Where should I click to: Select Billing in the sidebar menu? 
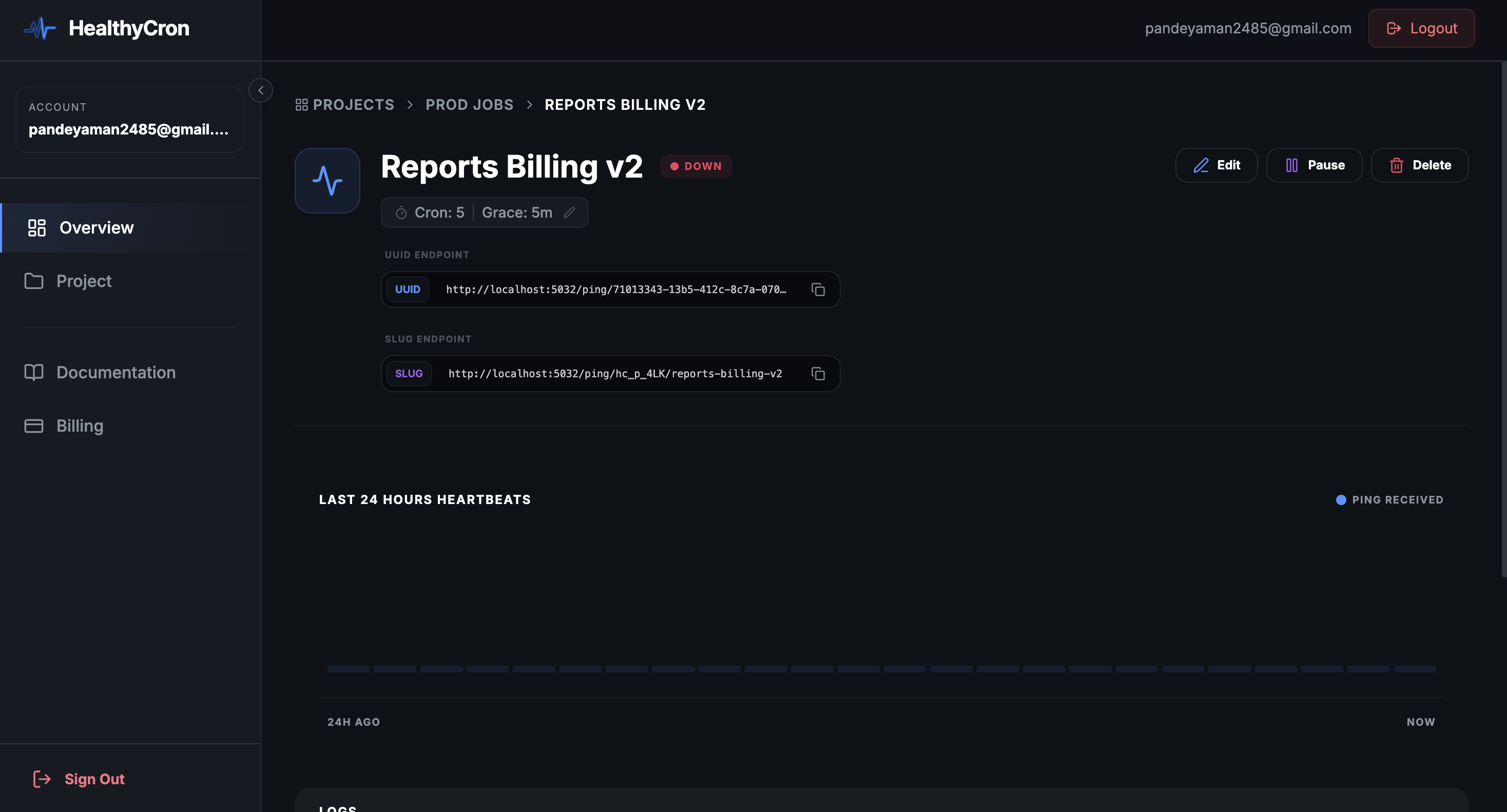(x=79, y=426)
